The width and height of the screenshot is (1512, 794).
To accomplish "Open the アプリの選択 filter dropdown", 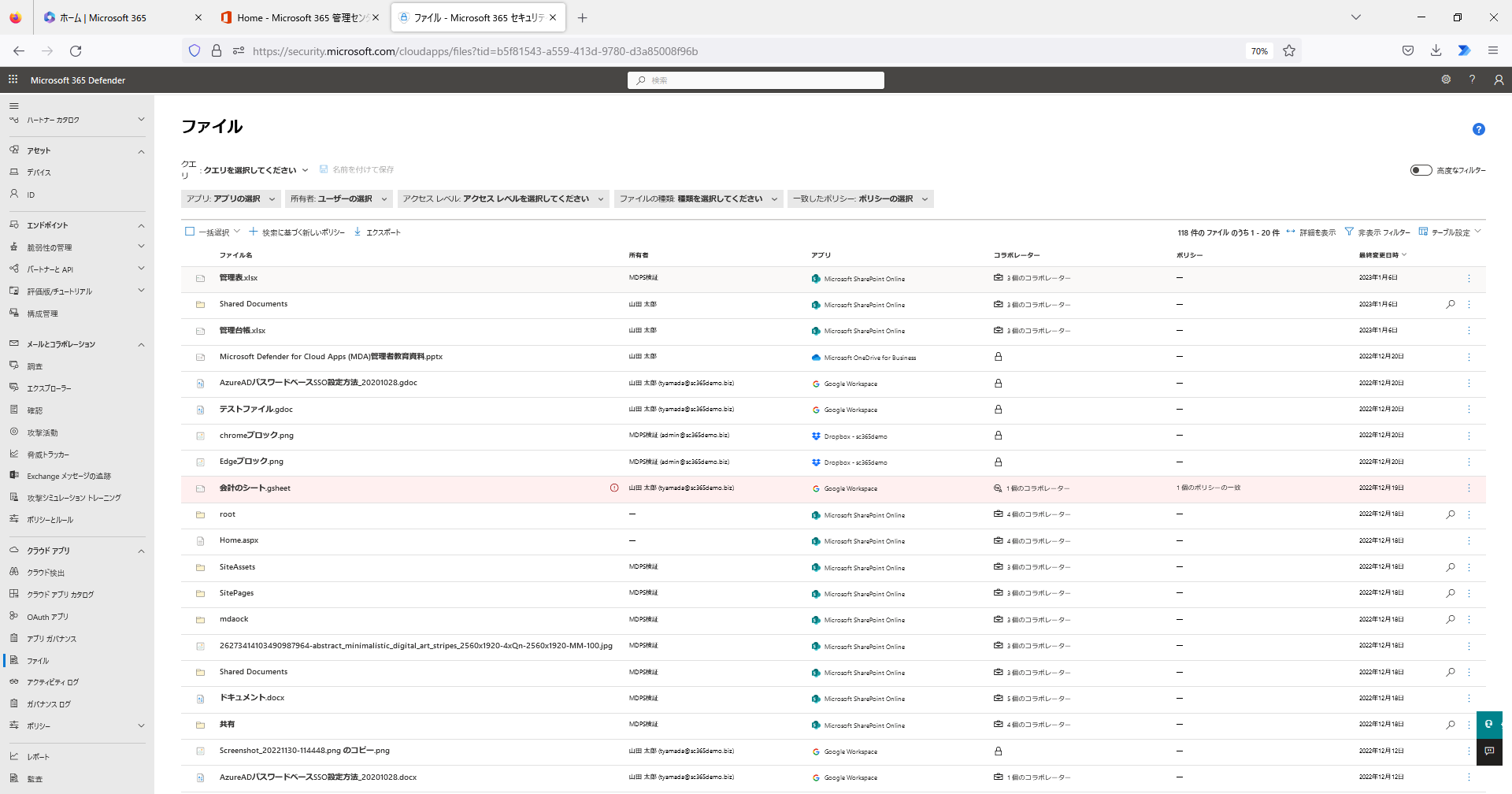I will pyautogui.click(x=231, y=198).
